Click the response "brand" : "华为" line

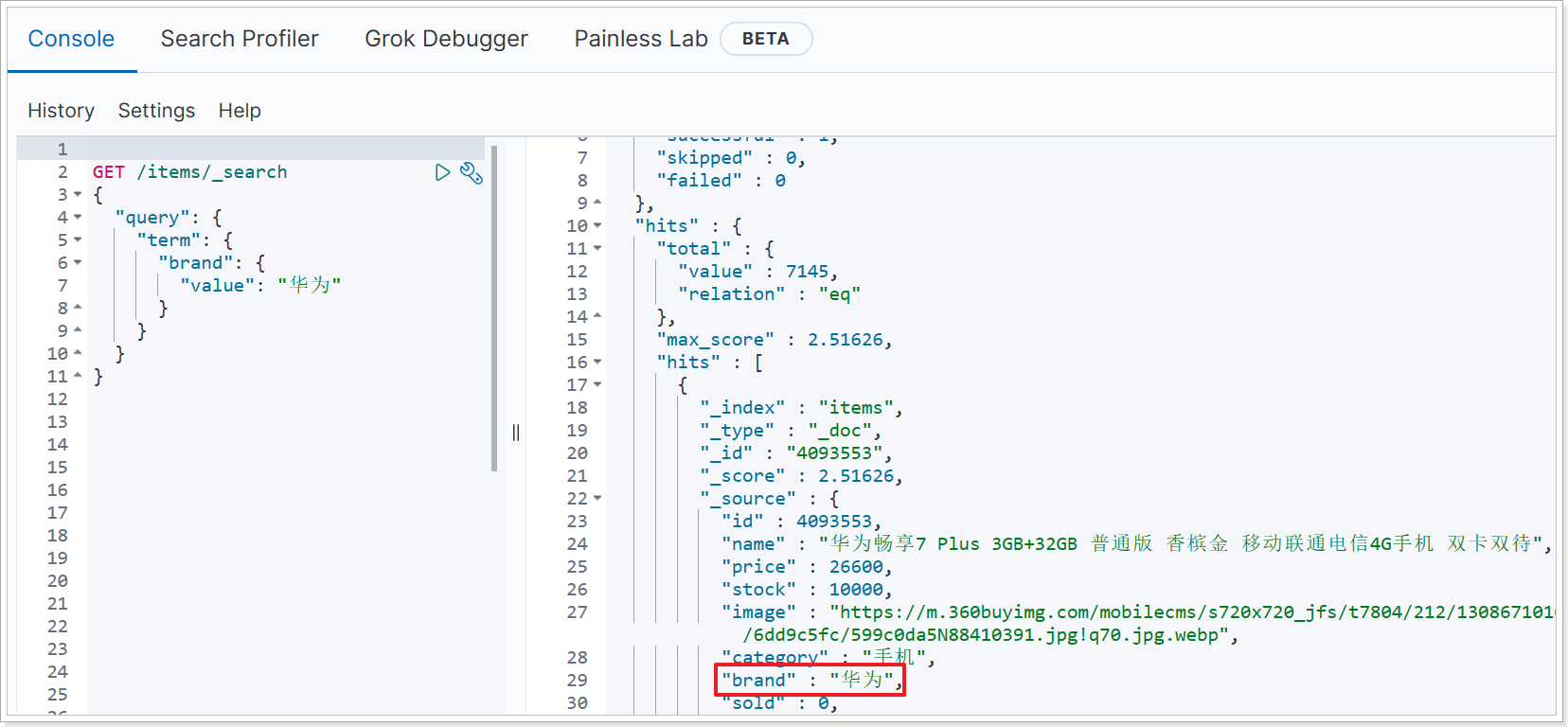812,680
